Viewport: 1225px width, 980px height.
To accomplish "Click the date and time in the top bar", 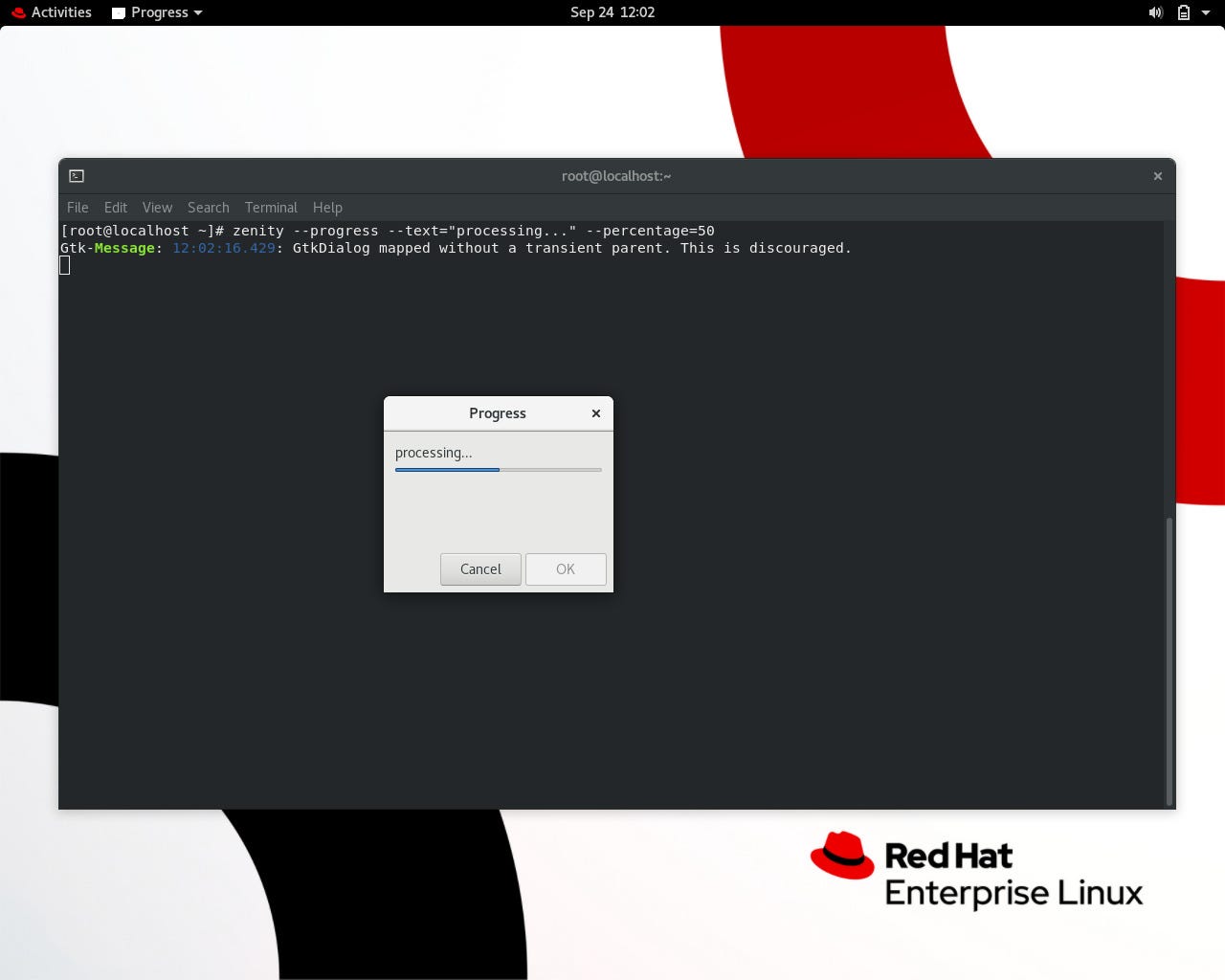I will pyautogui.click(x=612, y=12).
